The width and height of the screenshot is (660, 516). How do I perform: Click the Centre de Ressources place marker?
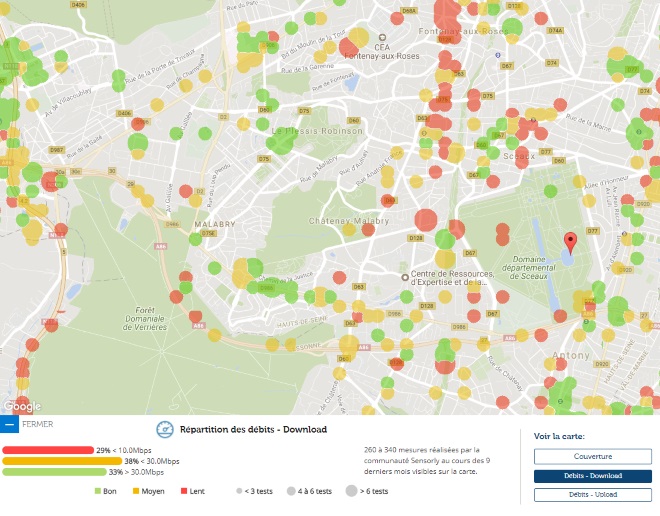coord(404,277)
